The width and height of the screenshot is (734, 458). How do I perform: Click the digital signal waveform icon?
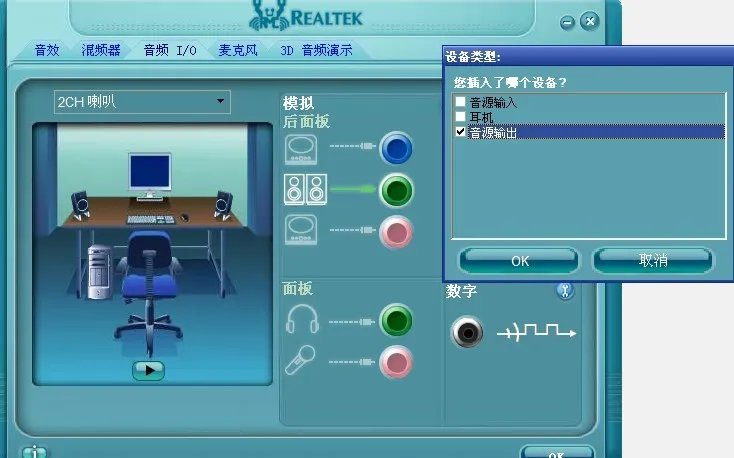[x=536, y=332]
